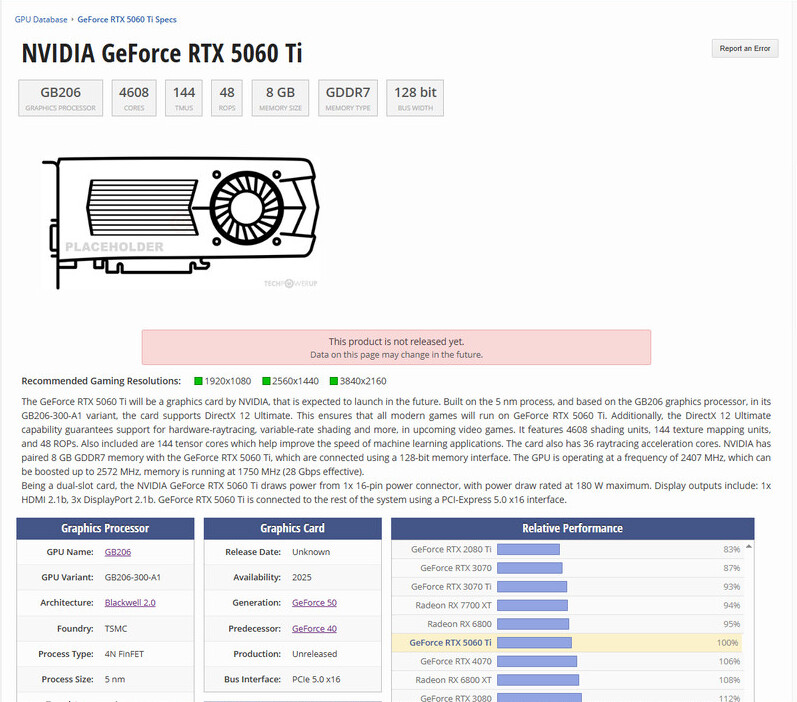This screenshot has height=702, width=797.
Task: Click the 4N FinFET process type value
Action: (124, 654)
